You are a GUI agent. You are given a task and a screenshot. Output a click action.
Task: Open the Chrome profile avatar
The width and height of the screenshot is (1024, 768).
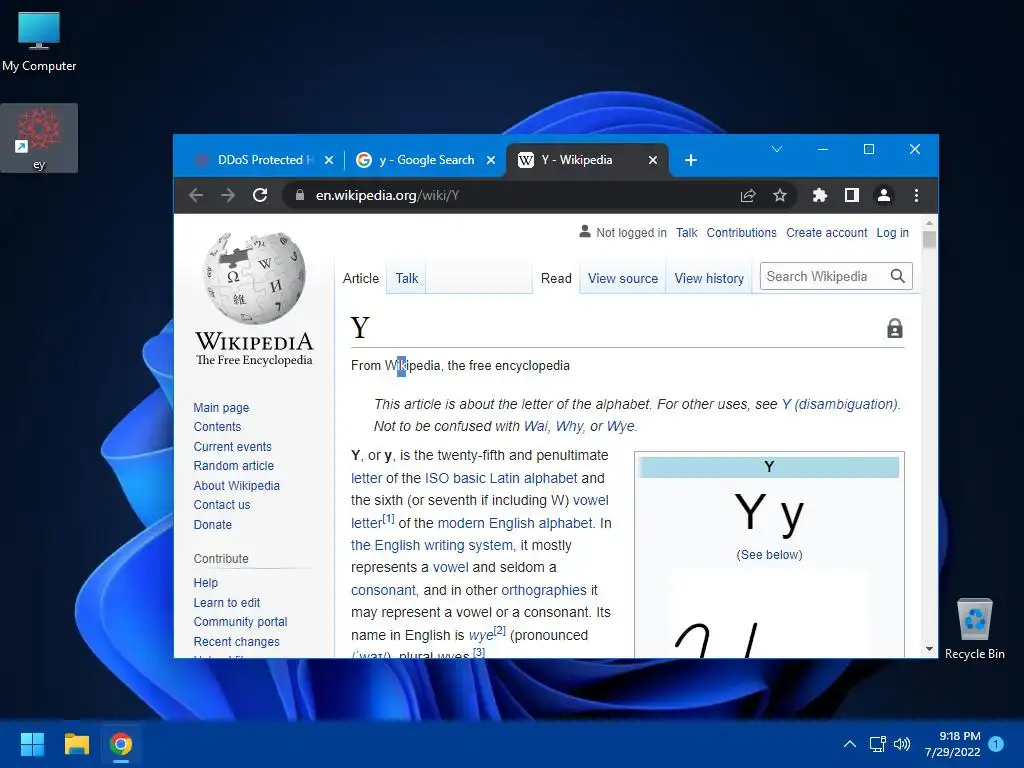pyautogui.click(x=884, y=195)
